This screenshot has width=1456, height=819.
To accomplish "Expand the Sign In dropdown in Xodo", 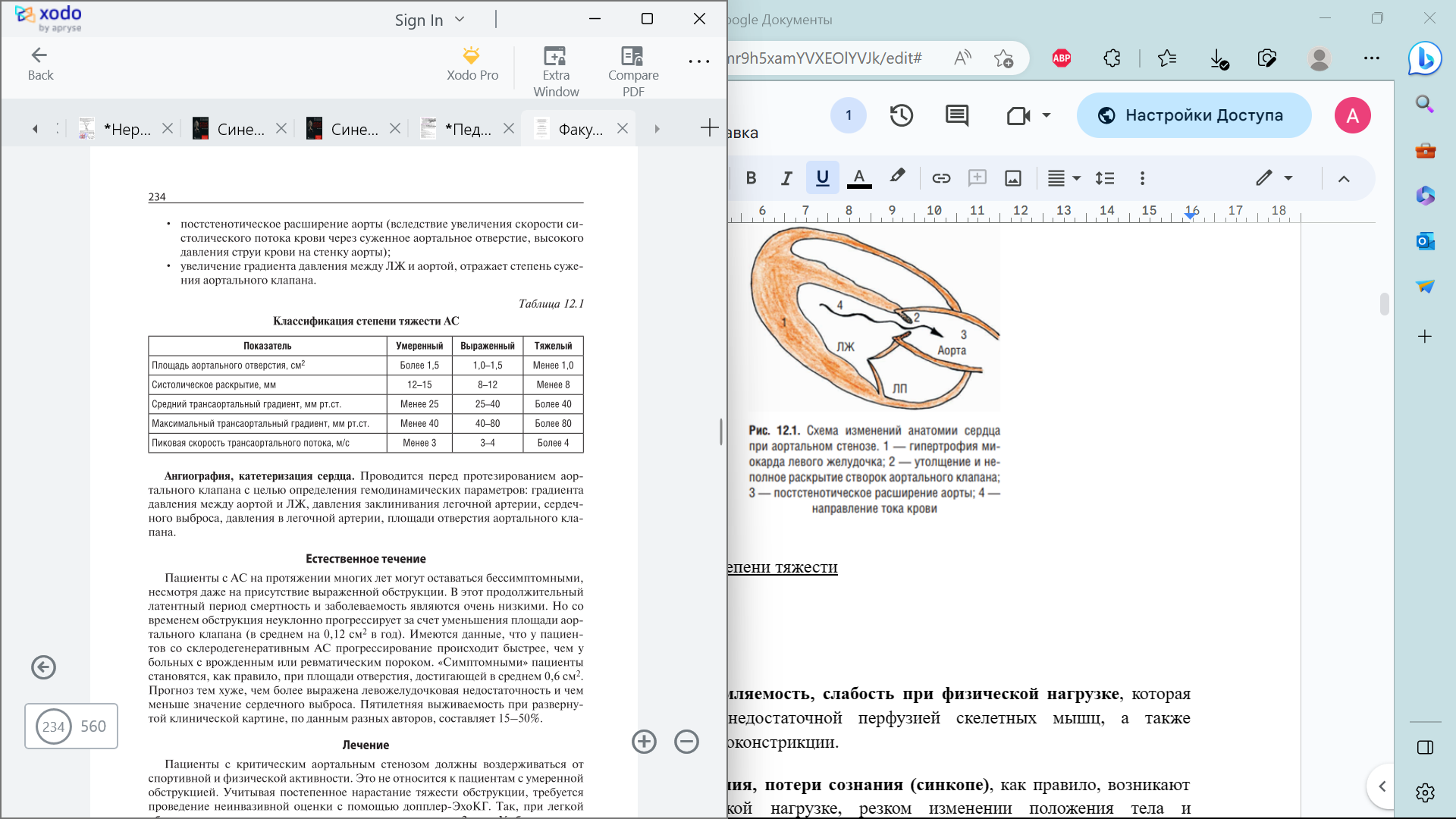I will [x=460, y=20].
